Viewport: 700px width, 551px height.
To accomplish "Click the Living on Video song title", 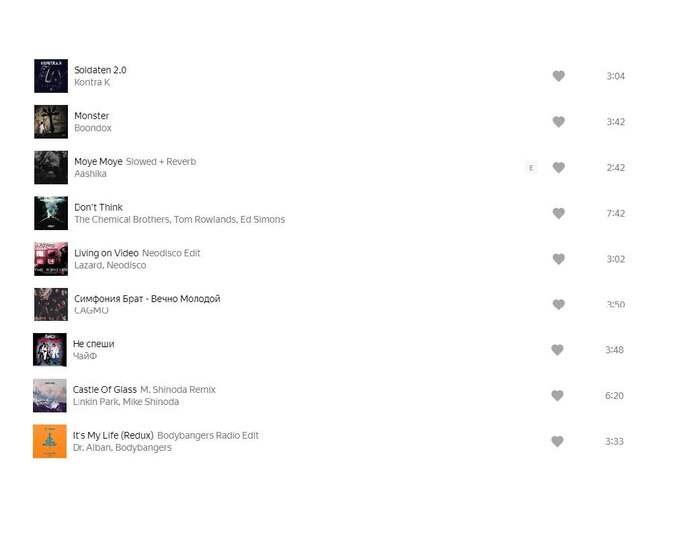I will [106, 253].
